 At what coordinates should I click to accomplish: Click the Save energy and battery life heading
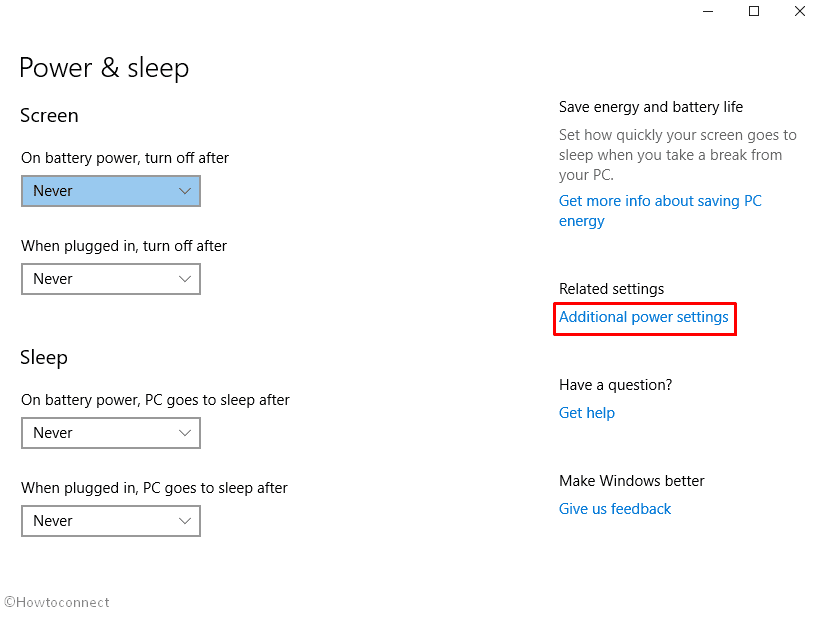pyautogui.click(x=651, y=107)
